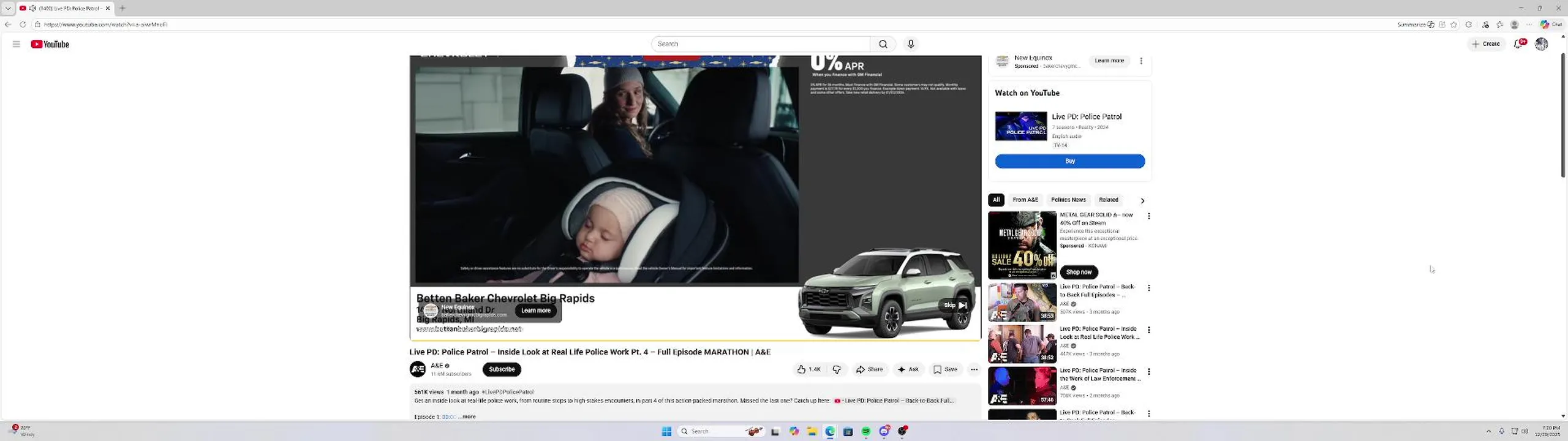Open Back-to-Back Full Episodes video thumbnail
The image size is (1568, 441).
[x=1022, y=302]
